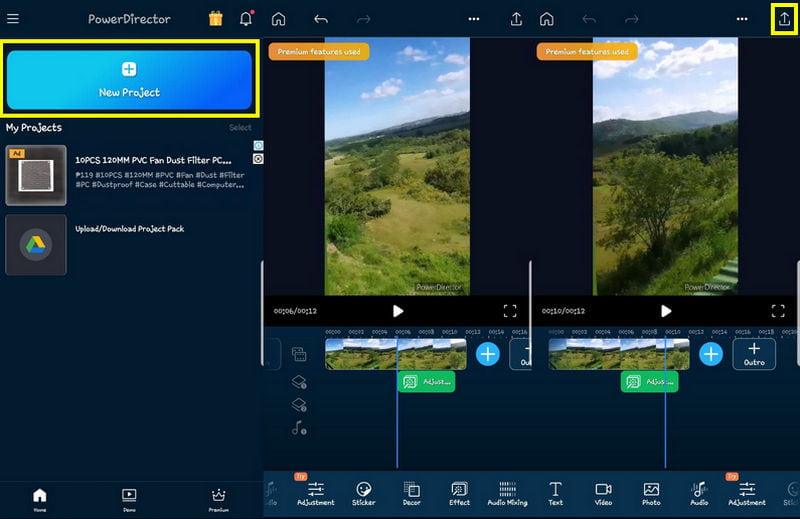
Task: Open the hamburger menu beside PowerDirector title
Action: 13,19
